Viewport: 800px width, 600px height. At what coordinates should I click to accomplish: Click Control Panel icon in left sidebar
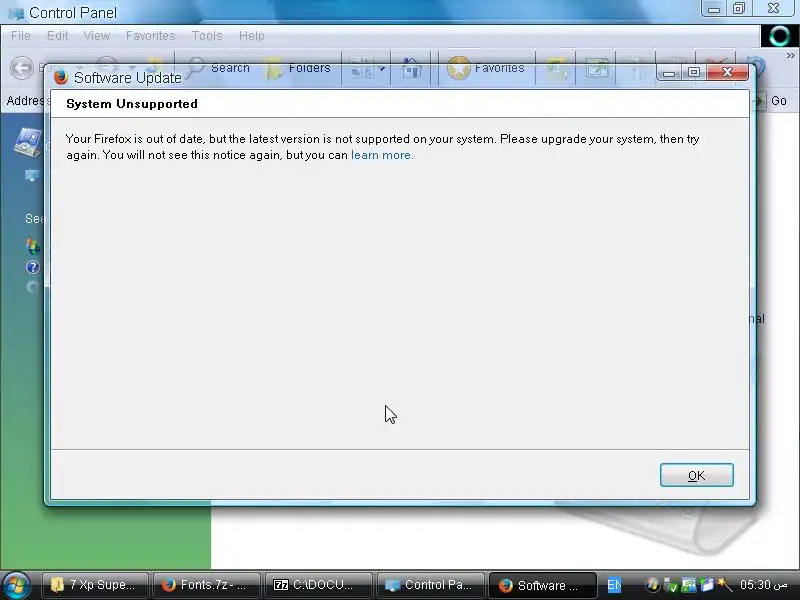(x=29, y=142)
